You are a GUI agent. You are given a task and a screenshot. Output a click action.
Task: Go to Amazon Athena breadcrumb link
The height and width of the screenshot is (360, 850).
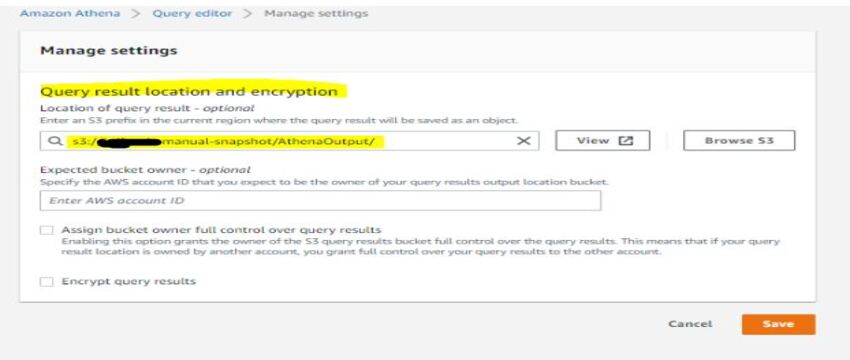pyautogui.click(x=70, y=13)
